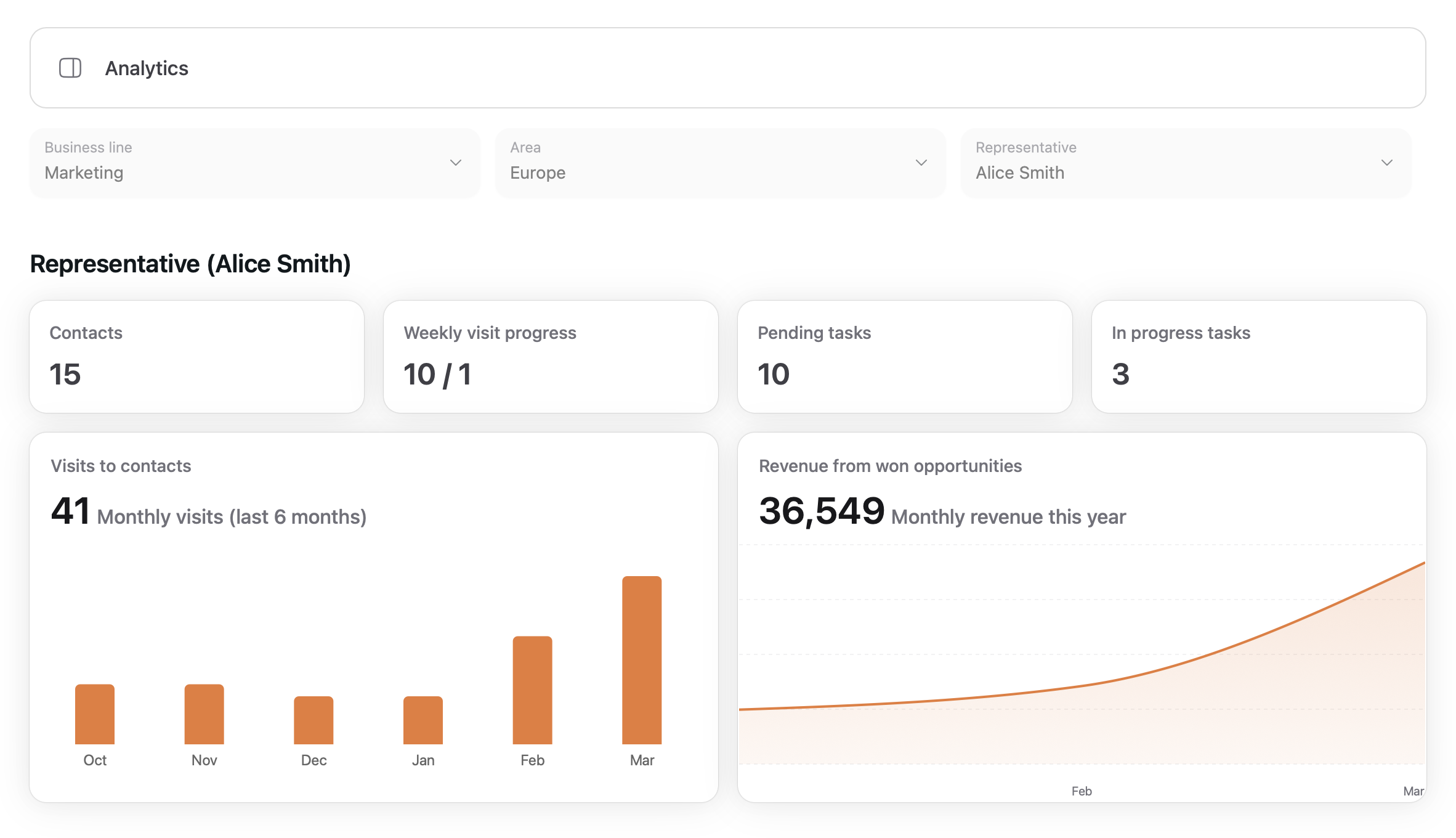Click the Representative (Alice Smith) heading
The image size is (1456, 838).
pos(191,263)
